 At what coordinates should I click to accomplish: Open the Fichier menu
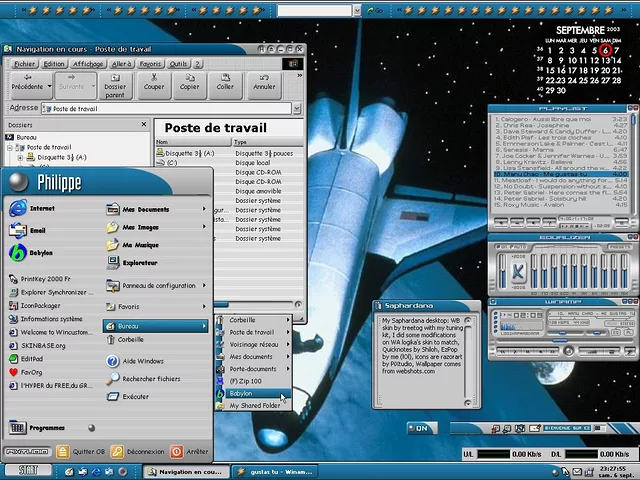[25, 63]
